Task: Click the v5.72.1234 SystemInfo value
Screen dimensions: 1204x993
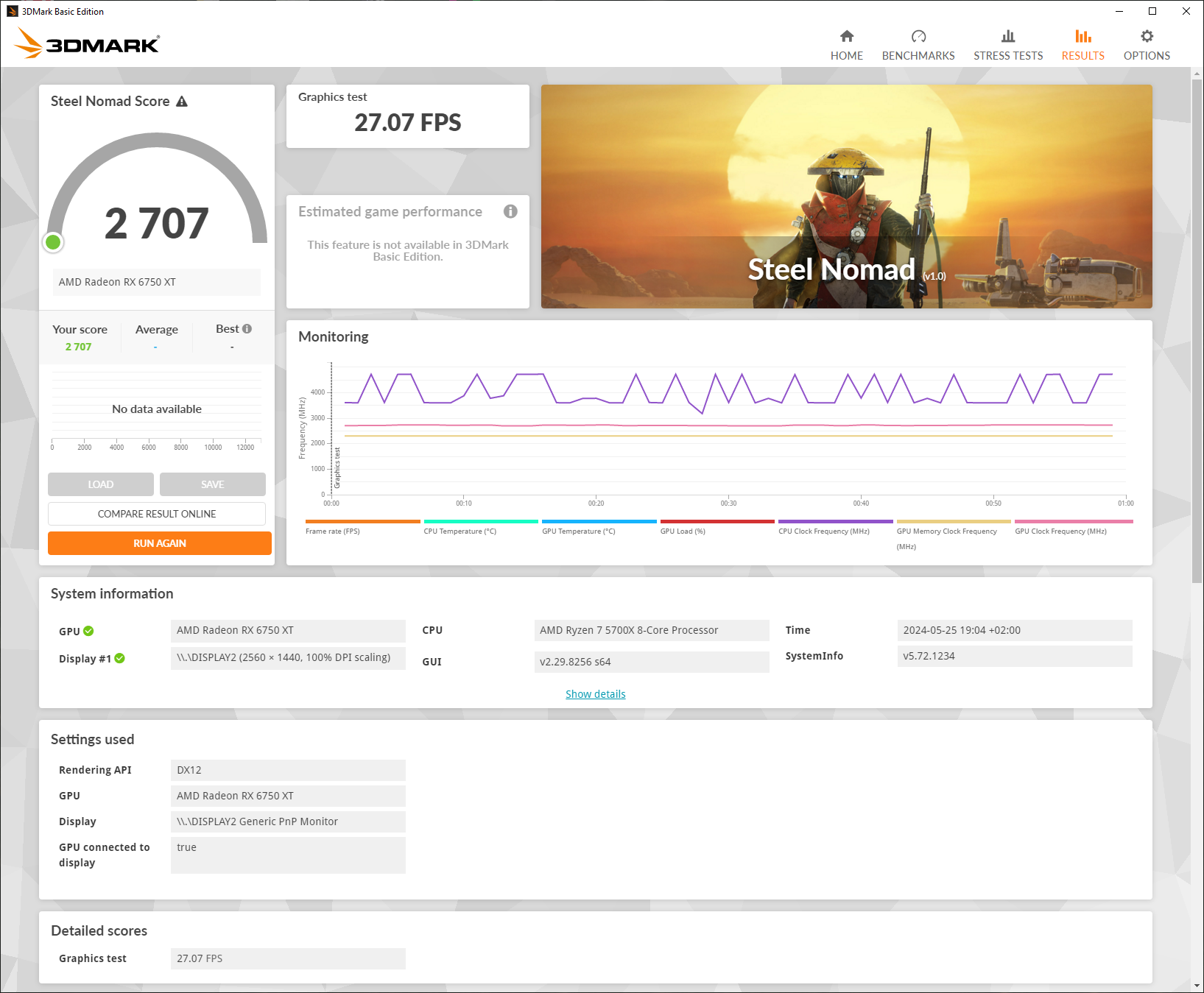Action: (x=1015, y=656)
